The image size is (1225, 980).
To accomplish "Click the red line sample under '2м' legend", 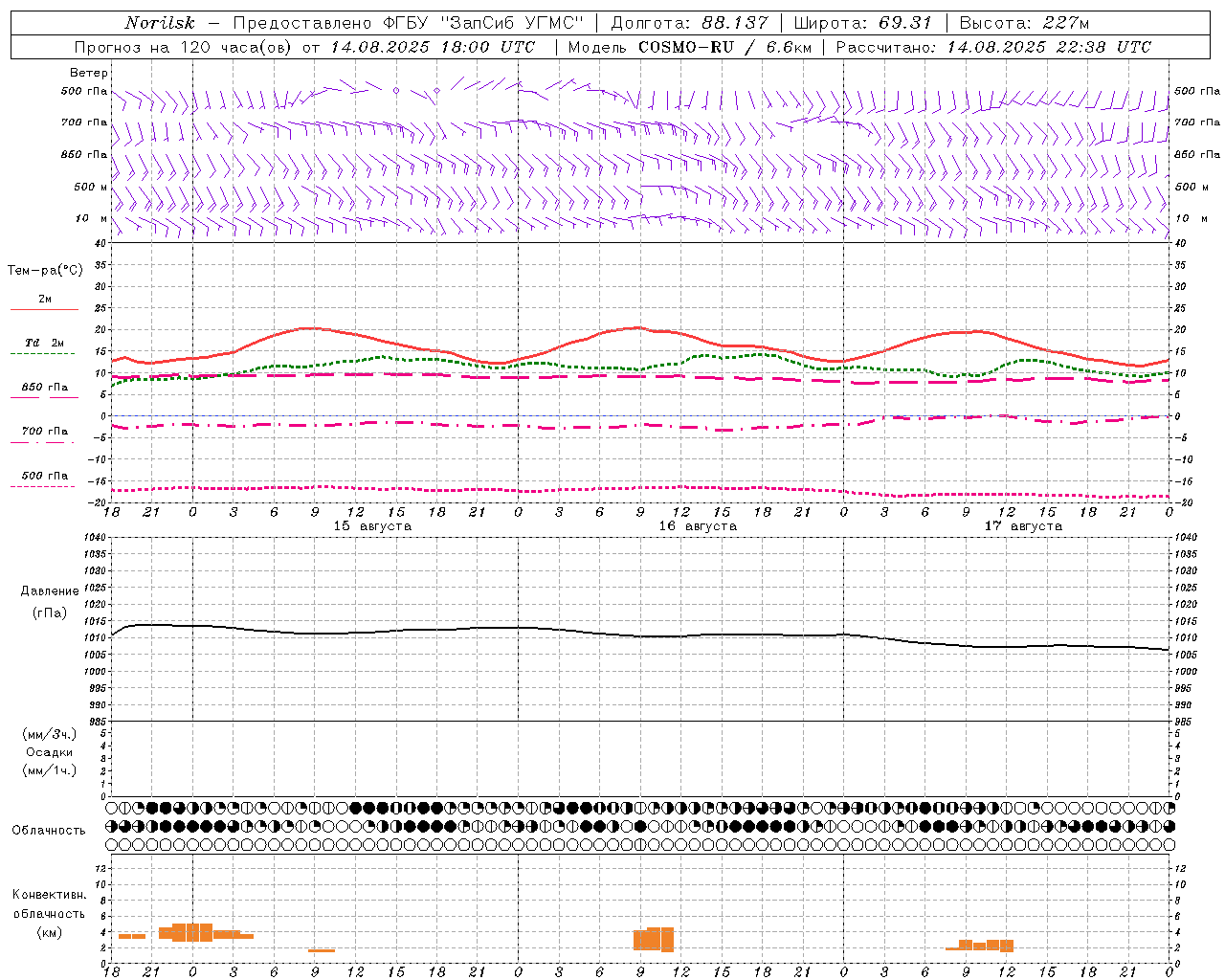I will tap(44, 309).
